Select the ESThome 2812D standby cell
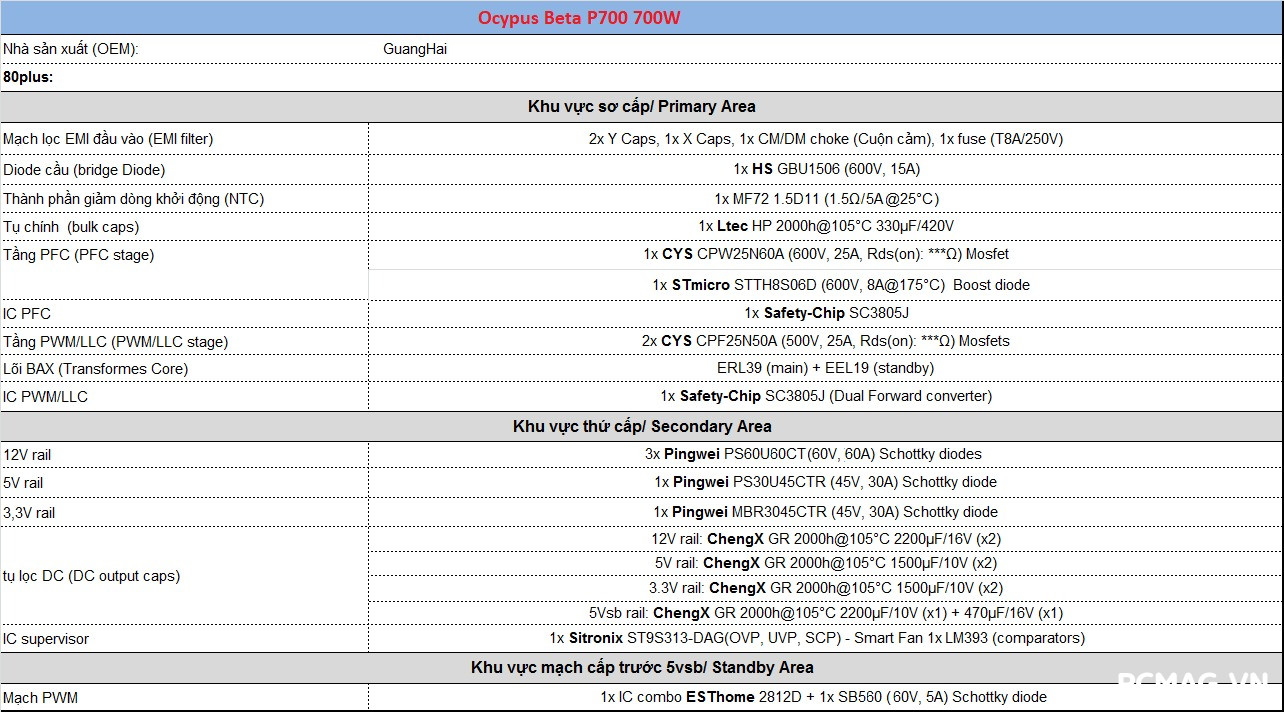The image size is (1284, 712). click(x=825, y=697)
